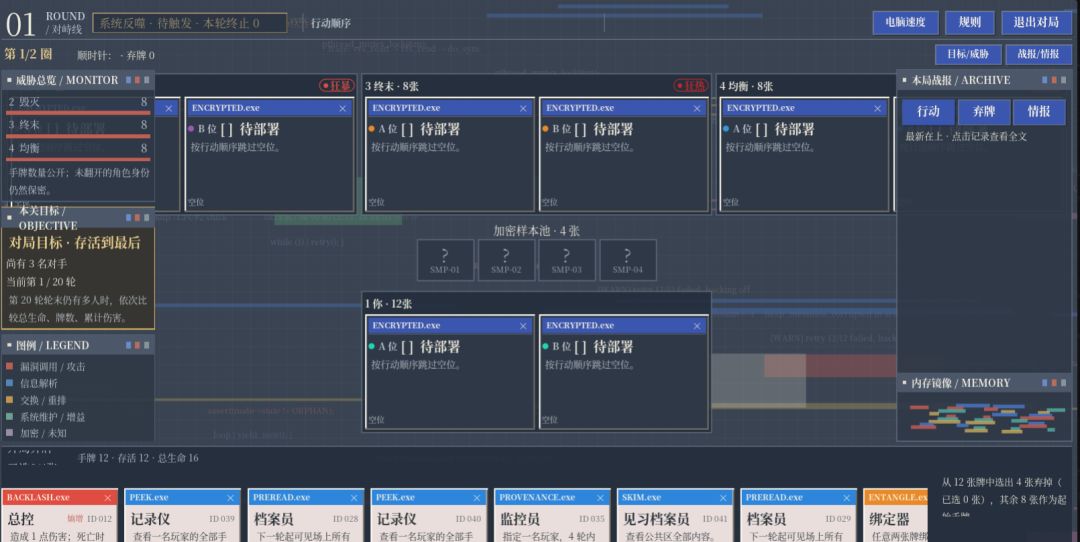Click the 行动顺序 label
1080x542 pixels.
(x=331, y=23)
